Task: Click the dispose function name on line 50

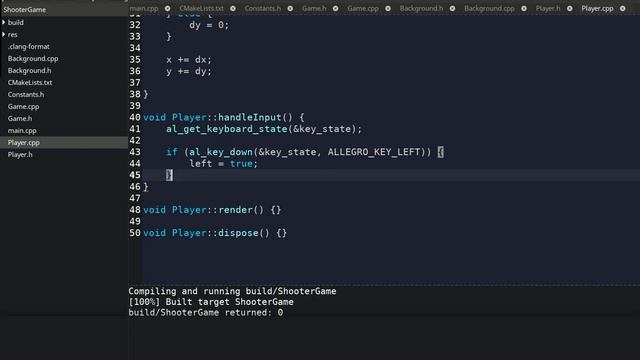Action: [238, 233]
